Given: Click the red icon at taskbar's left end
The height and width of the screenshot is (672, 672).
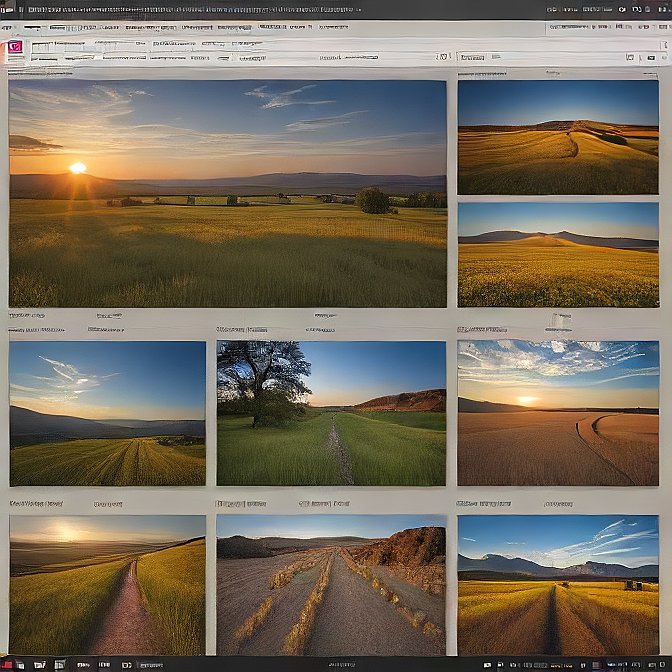Looking at the screenshot, I should tap(8, 665).
